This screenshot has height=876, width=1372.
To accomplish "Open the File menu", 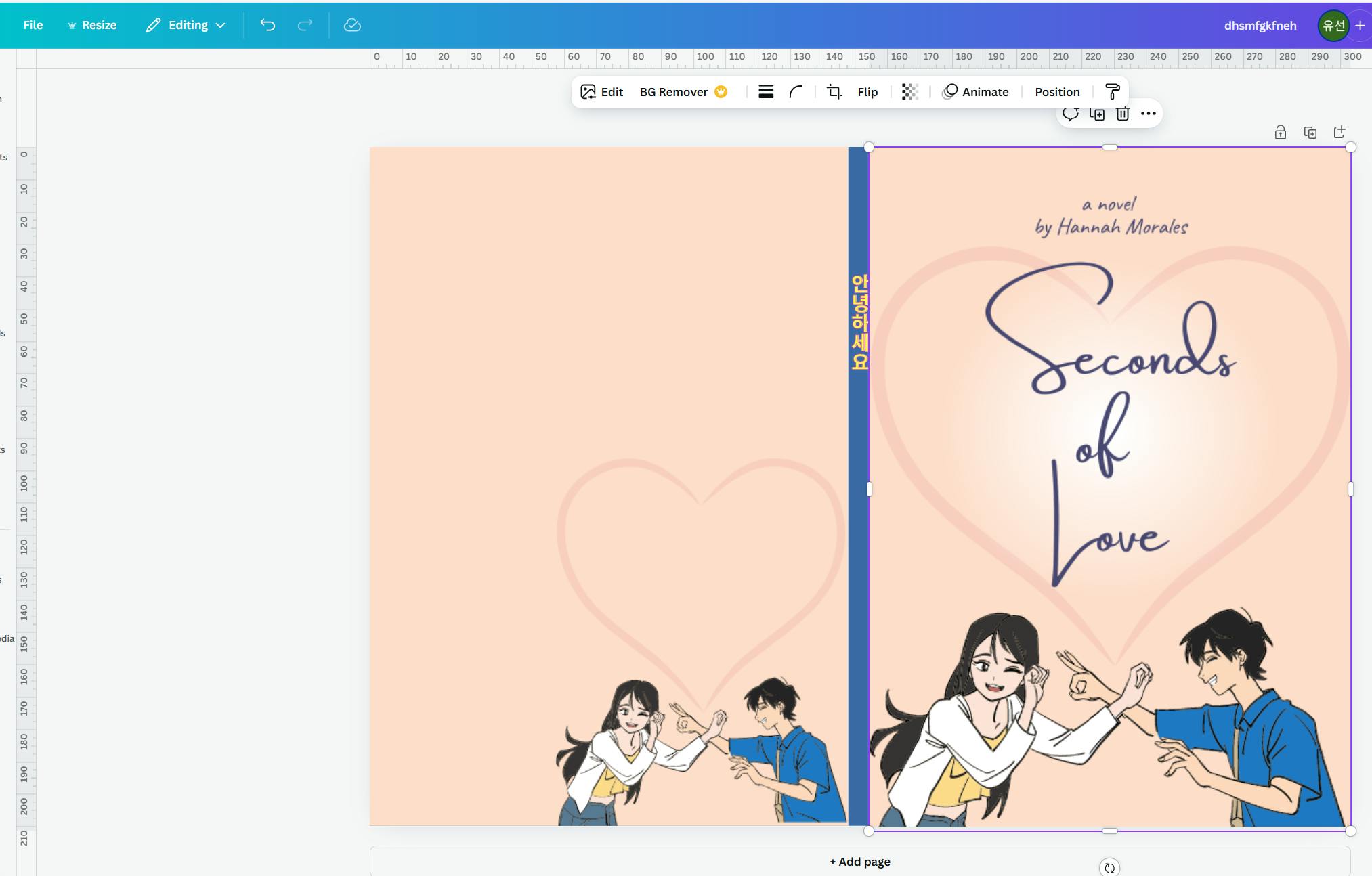I will click(x=33, y=25).
